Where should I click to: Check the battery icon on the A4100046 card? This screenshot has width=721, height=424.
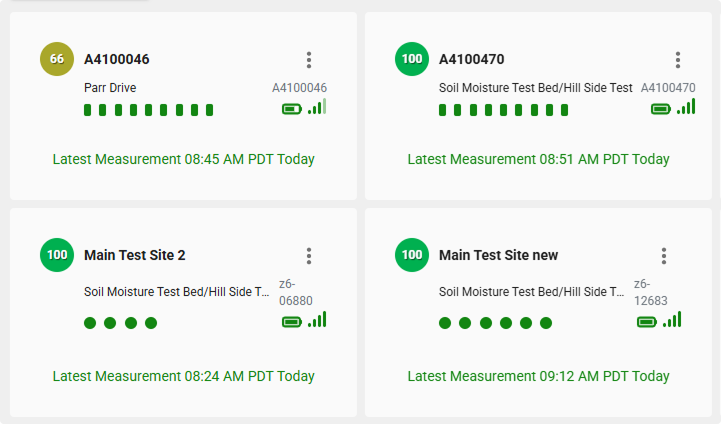pos(292,109)
